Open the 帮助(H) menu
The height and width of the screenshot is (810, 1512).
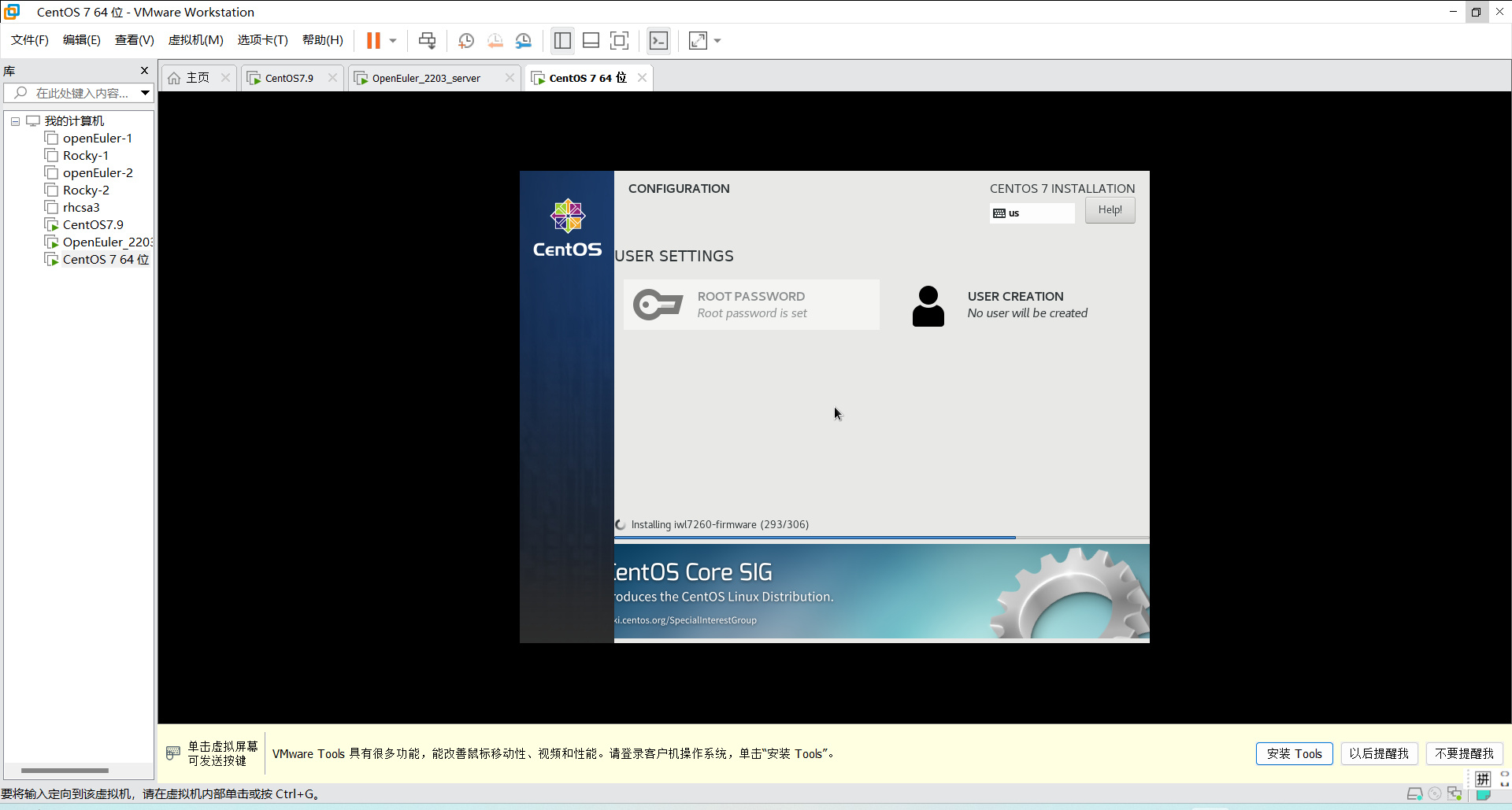[323, 40]
